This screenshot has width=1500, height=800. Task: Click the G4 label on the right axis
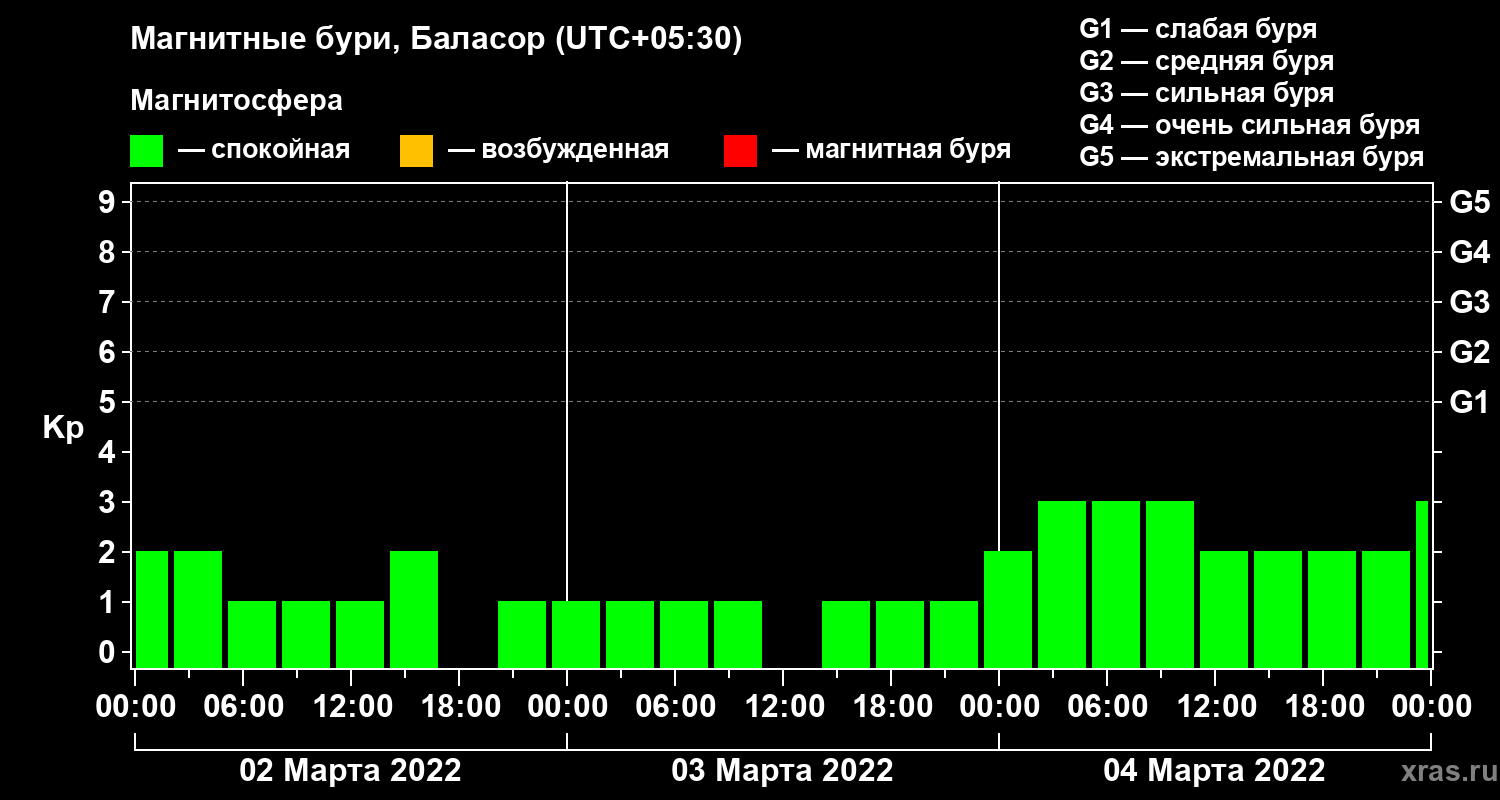pyautogui.click(x=1470, y=252)
